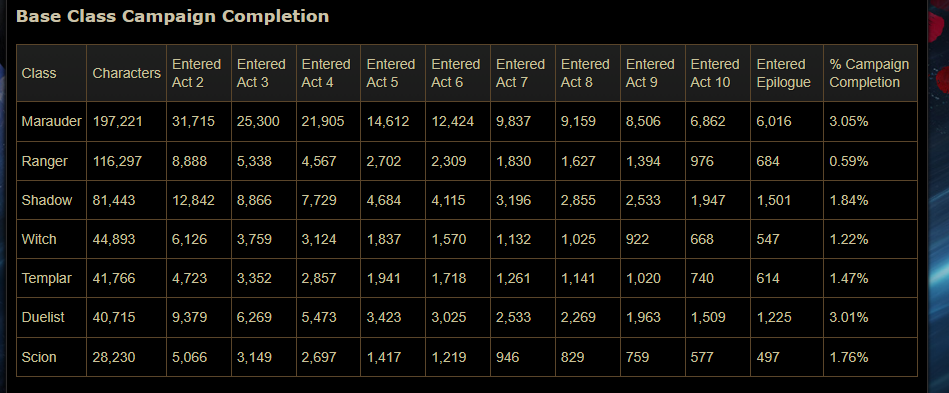This screenshot has height=393, width=949.
Task: Select the Base Class Campaign Completion heading
Action: tap(172, 16)
